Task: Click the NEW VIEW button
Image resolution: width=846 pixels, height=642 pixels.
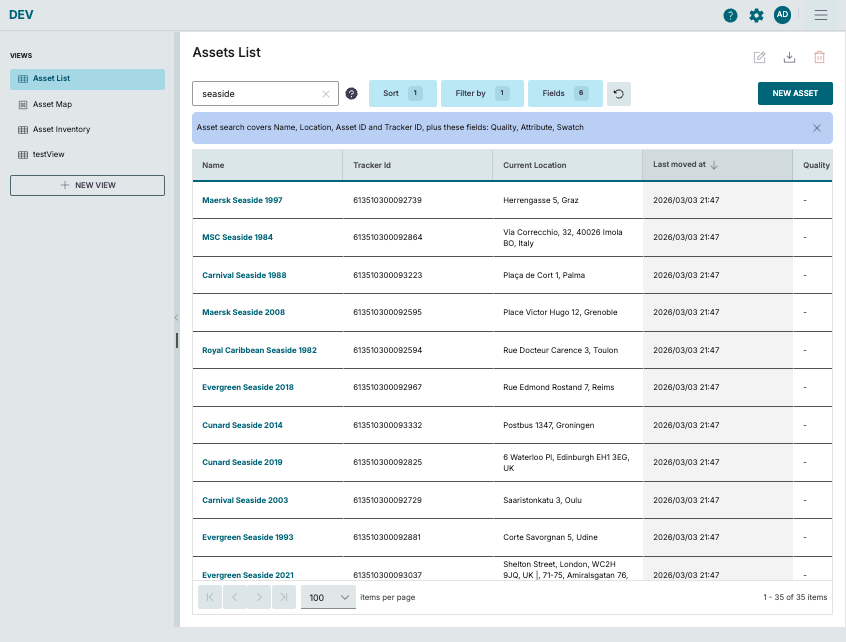Action: [87, 185]
